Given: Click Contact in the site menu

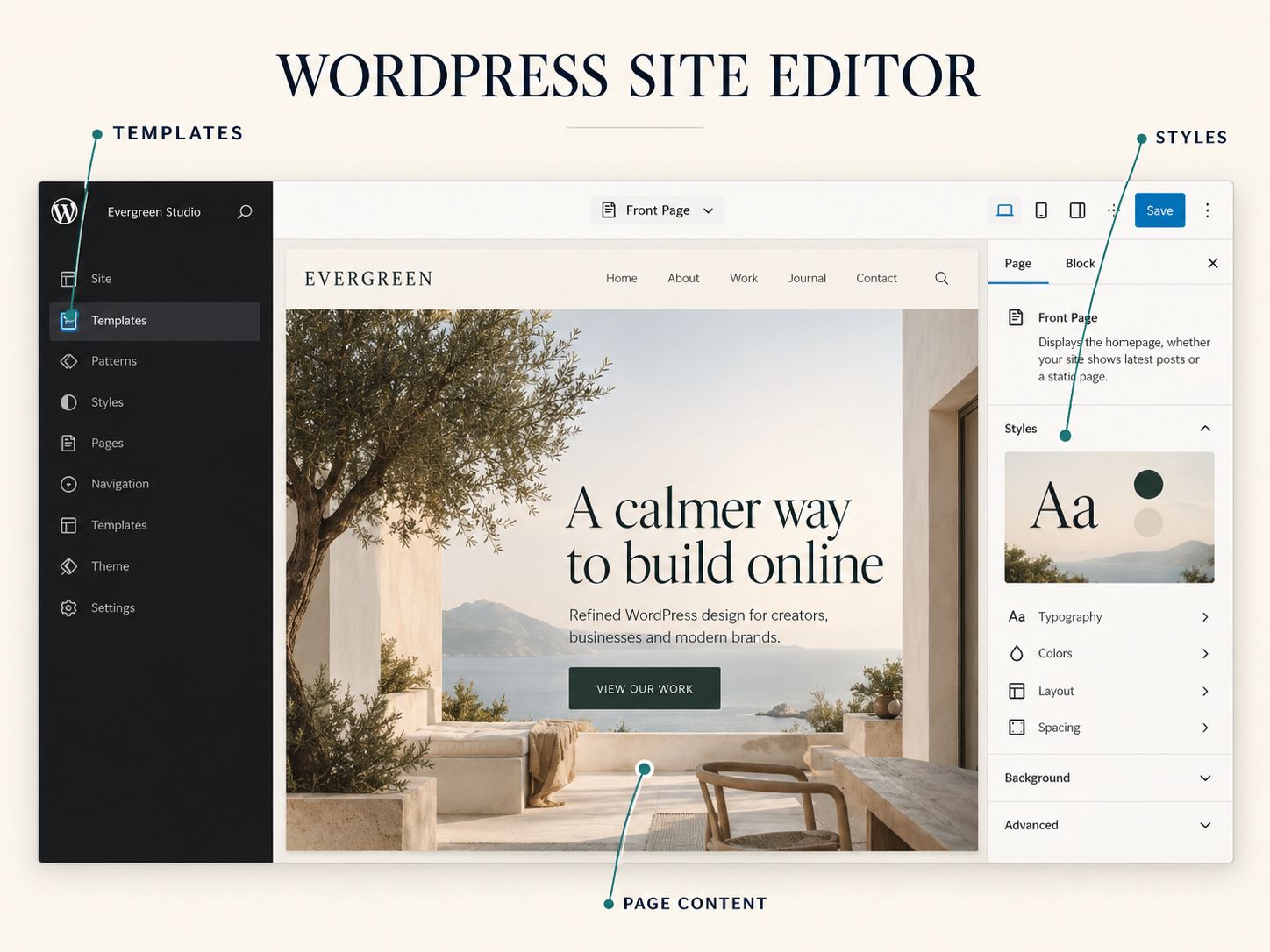Looking at the screenshot, I should [876, 279].
